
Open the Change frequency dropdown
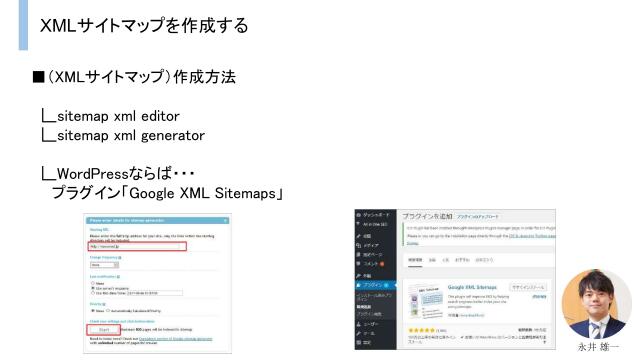tap(104, 265)
